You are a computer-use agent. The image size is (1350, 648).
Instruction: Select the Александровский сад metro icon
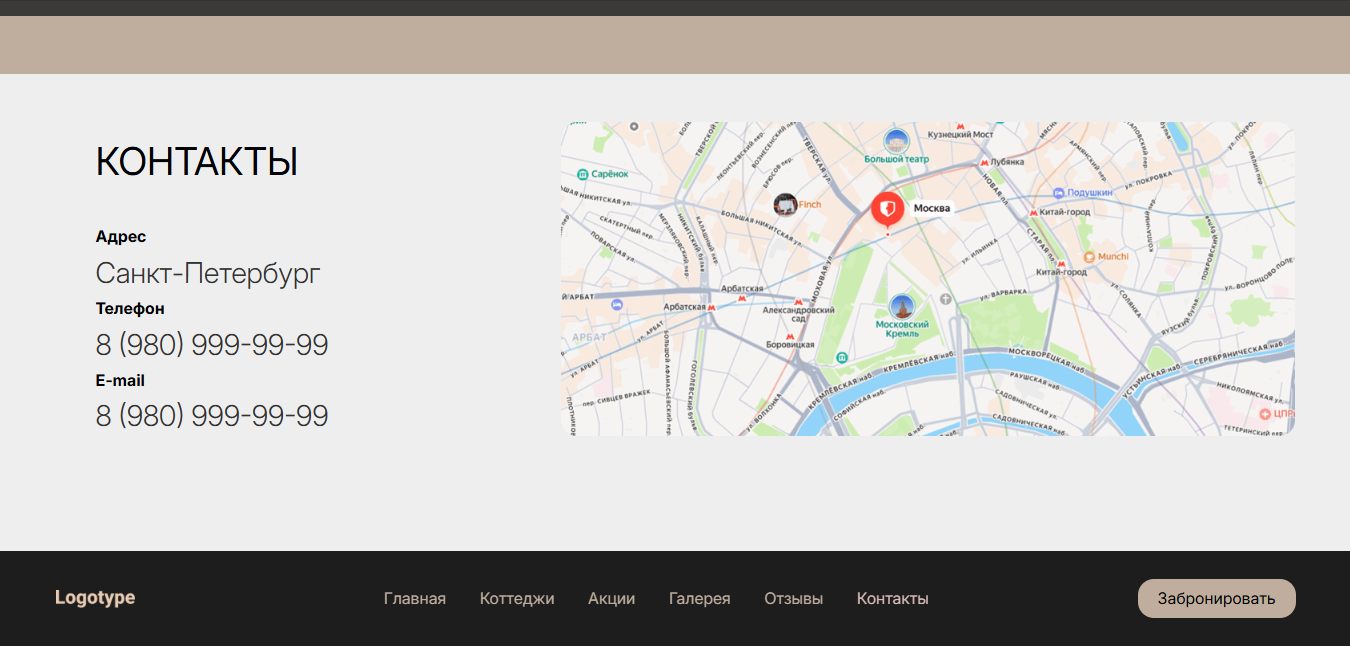(x=798, y=302)
